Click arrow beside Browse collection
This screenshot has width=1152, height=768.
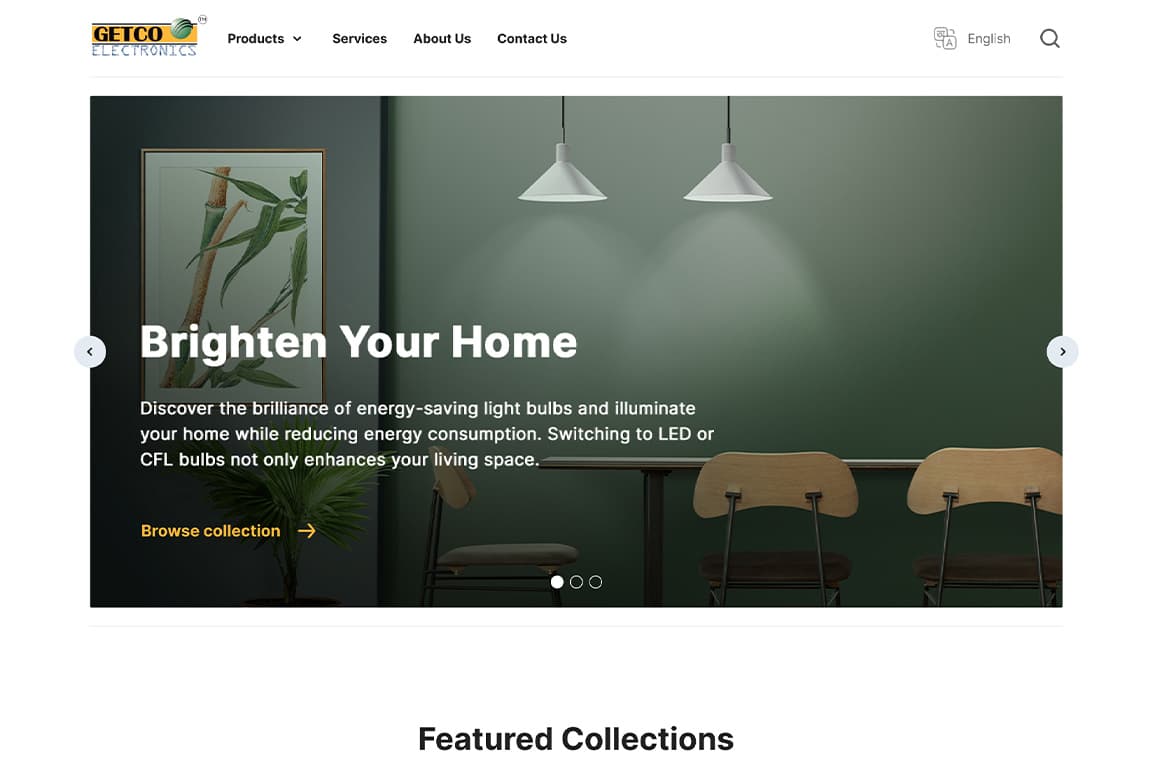click(x=307, y=531)
